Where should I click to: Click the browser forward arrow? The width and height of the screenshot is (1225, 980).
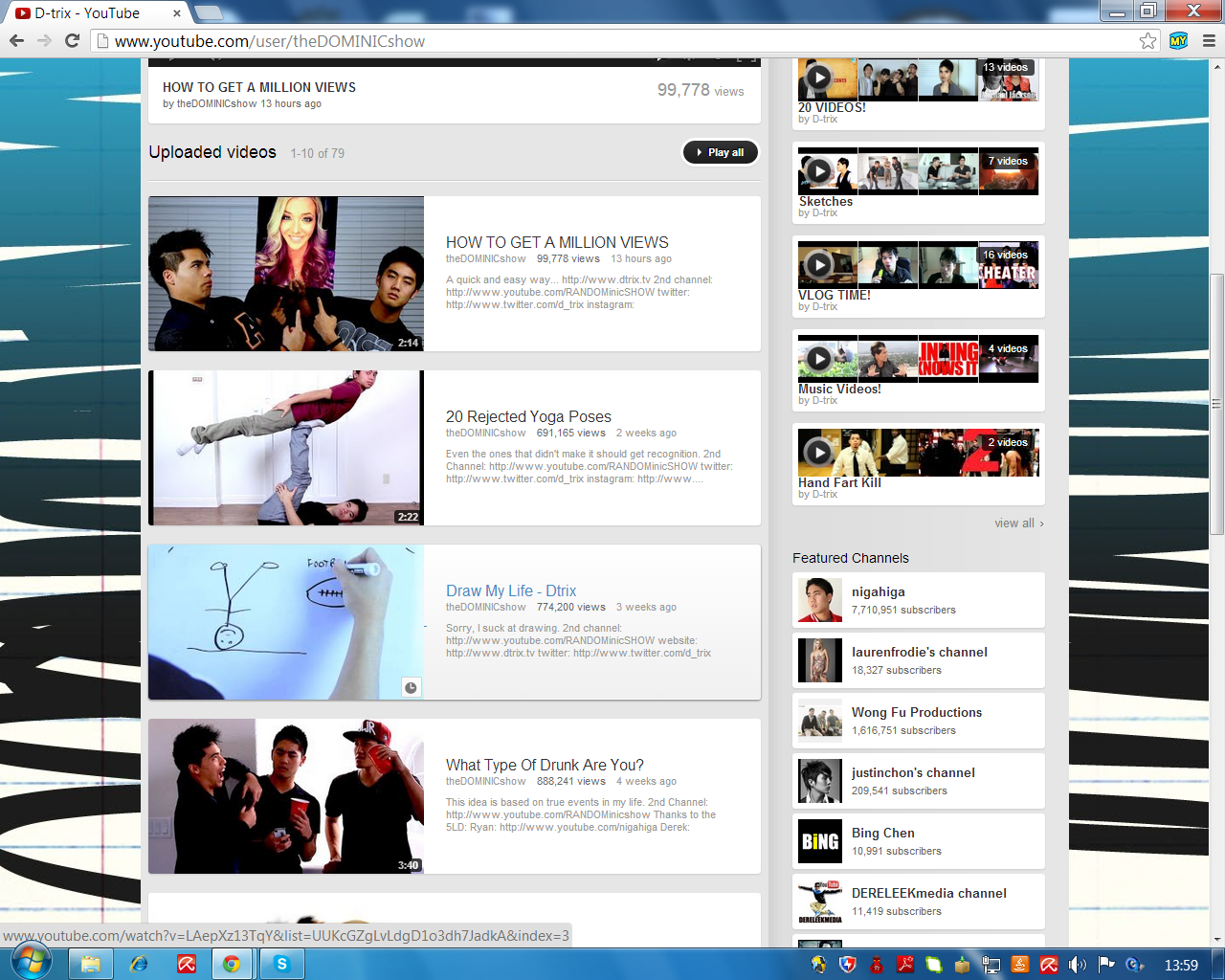point(44,40)
